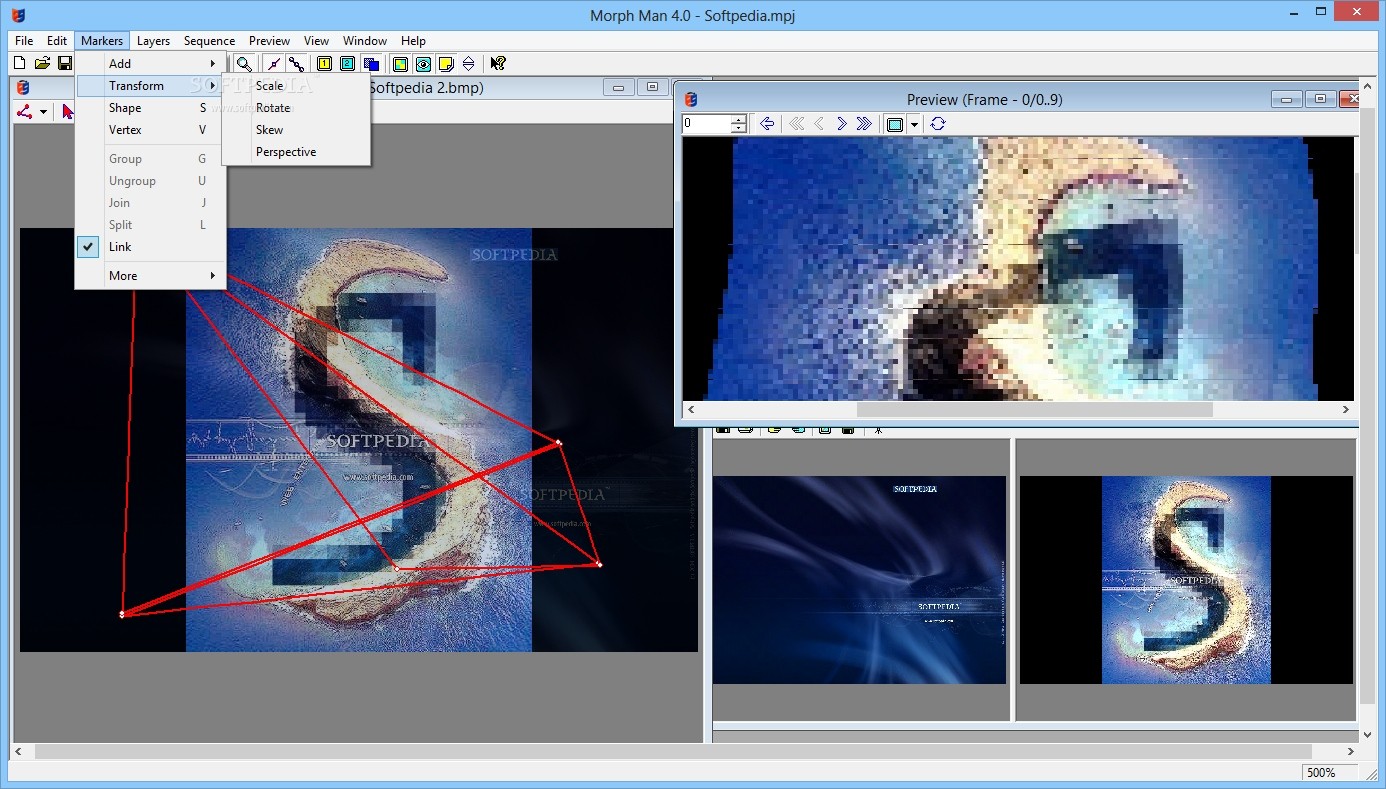Choose Scale from the Transform submenu
Image resolution: width=1386 pixels, height=789 pixels.
296,86
